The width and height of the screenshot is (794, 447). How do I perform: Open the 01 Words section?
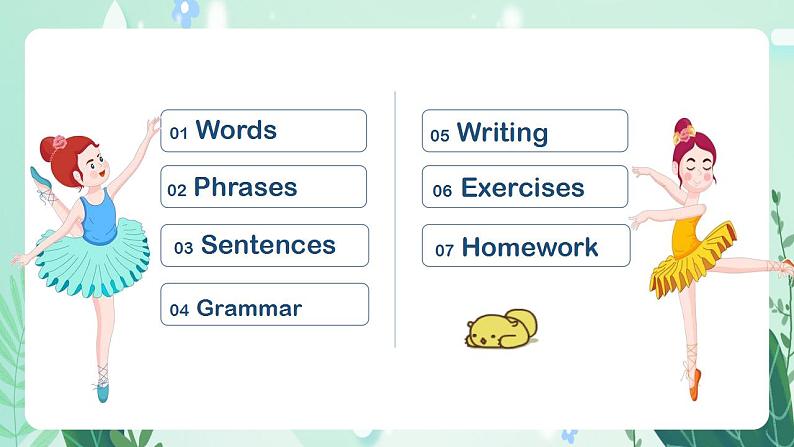[263, 131]
